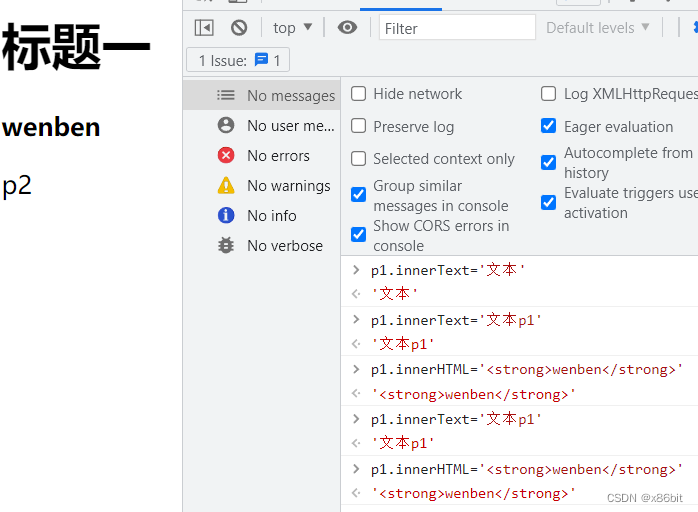Click the p2 paragraph on the page
Image resolution: width=698 pixels, height=512 pixels.
[17, 186]
